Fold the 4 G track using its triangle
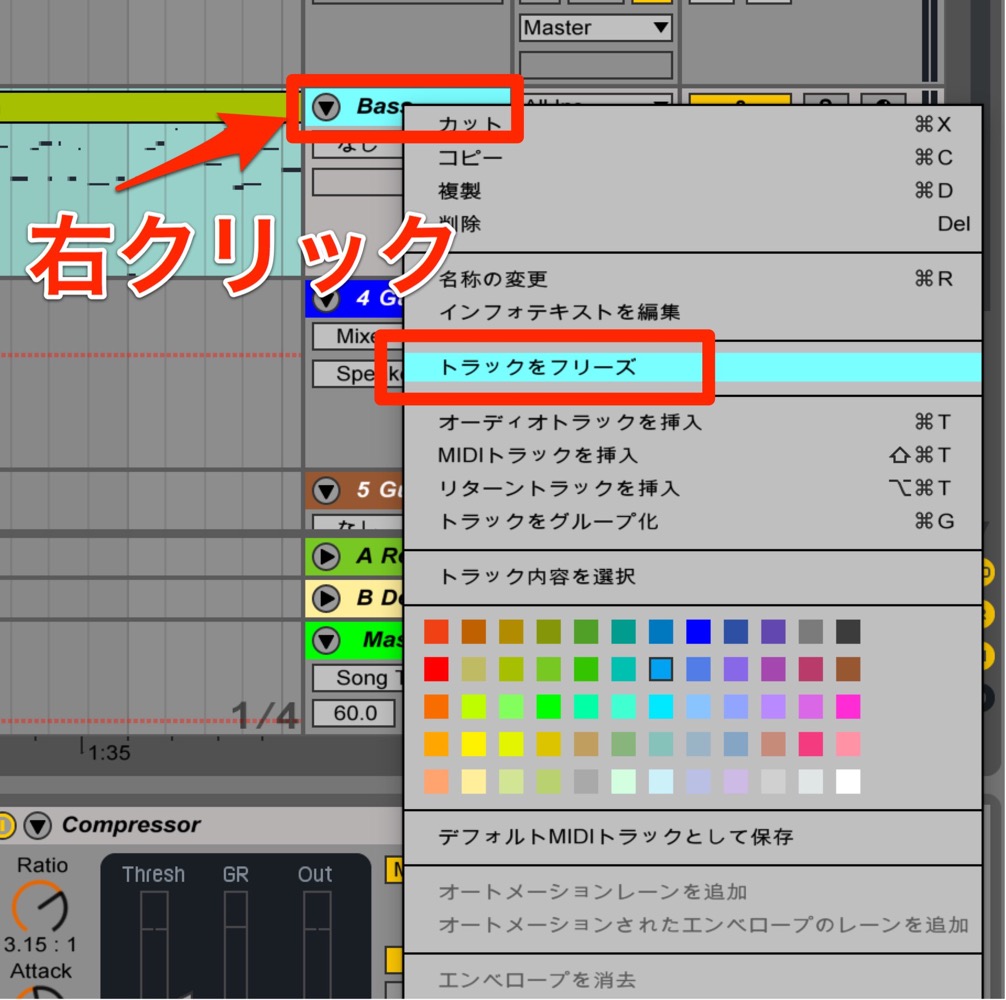The image size is (1006, 1000). pyautogui.click(x=326, y=298)
